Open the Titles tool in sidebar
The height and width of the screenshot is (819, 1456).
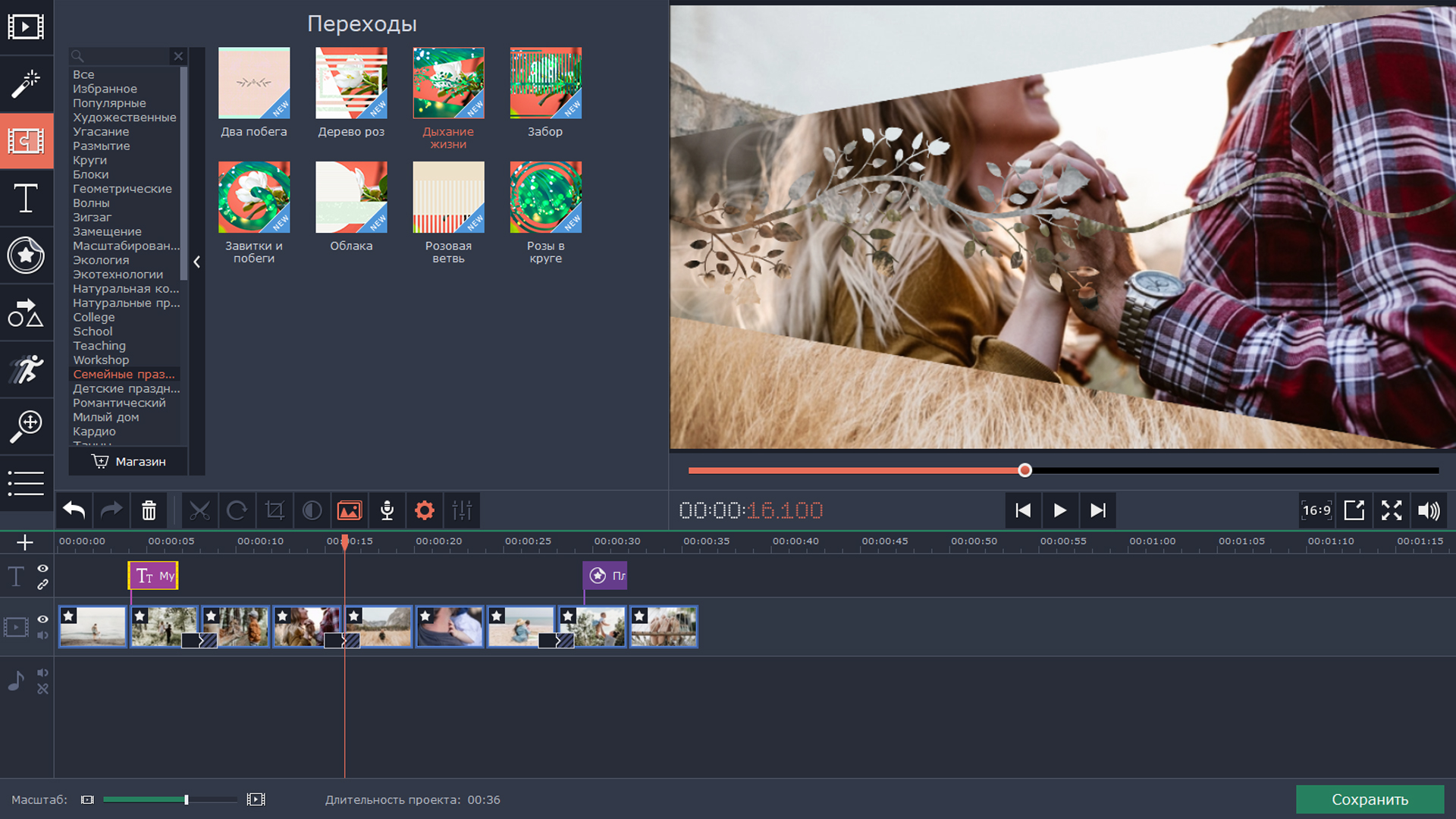[x=26, y=199]
